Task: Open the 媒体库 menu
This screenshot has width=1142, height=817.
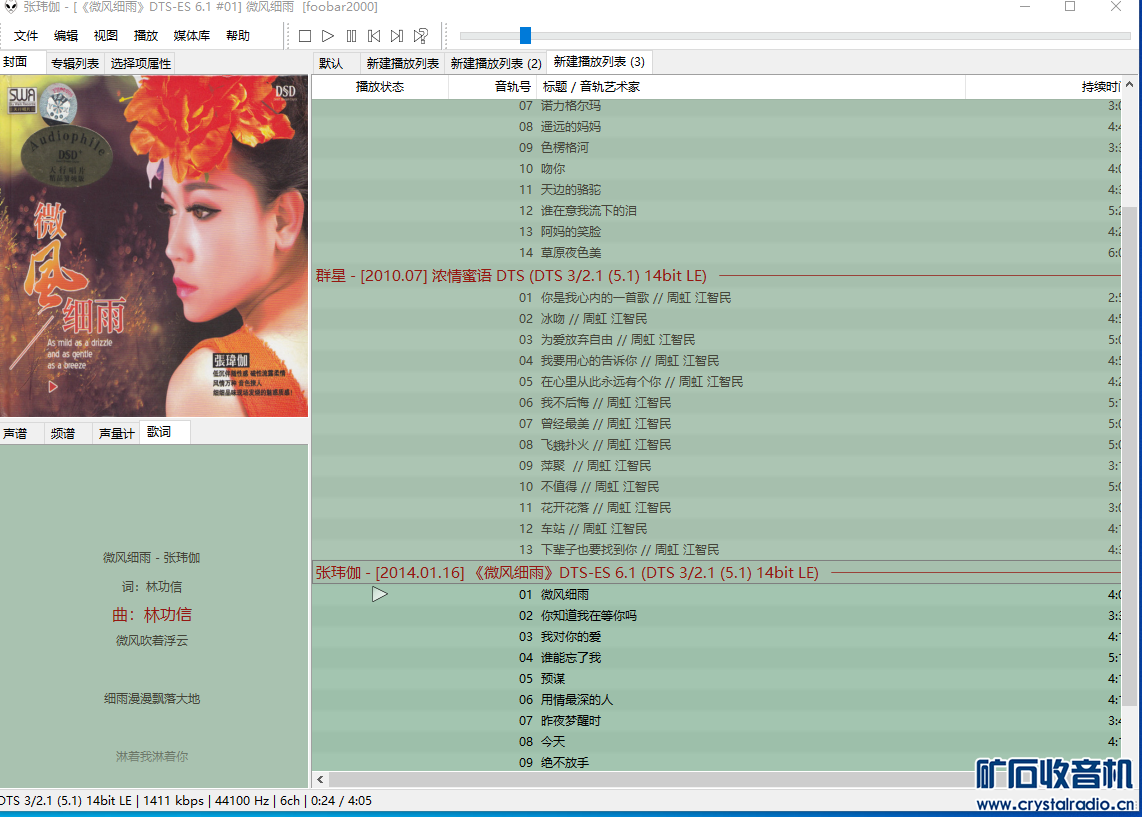Action: point(192,36)
